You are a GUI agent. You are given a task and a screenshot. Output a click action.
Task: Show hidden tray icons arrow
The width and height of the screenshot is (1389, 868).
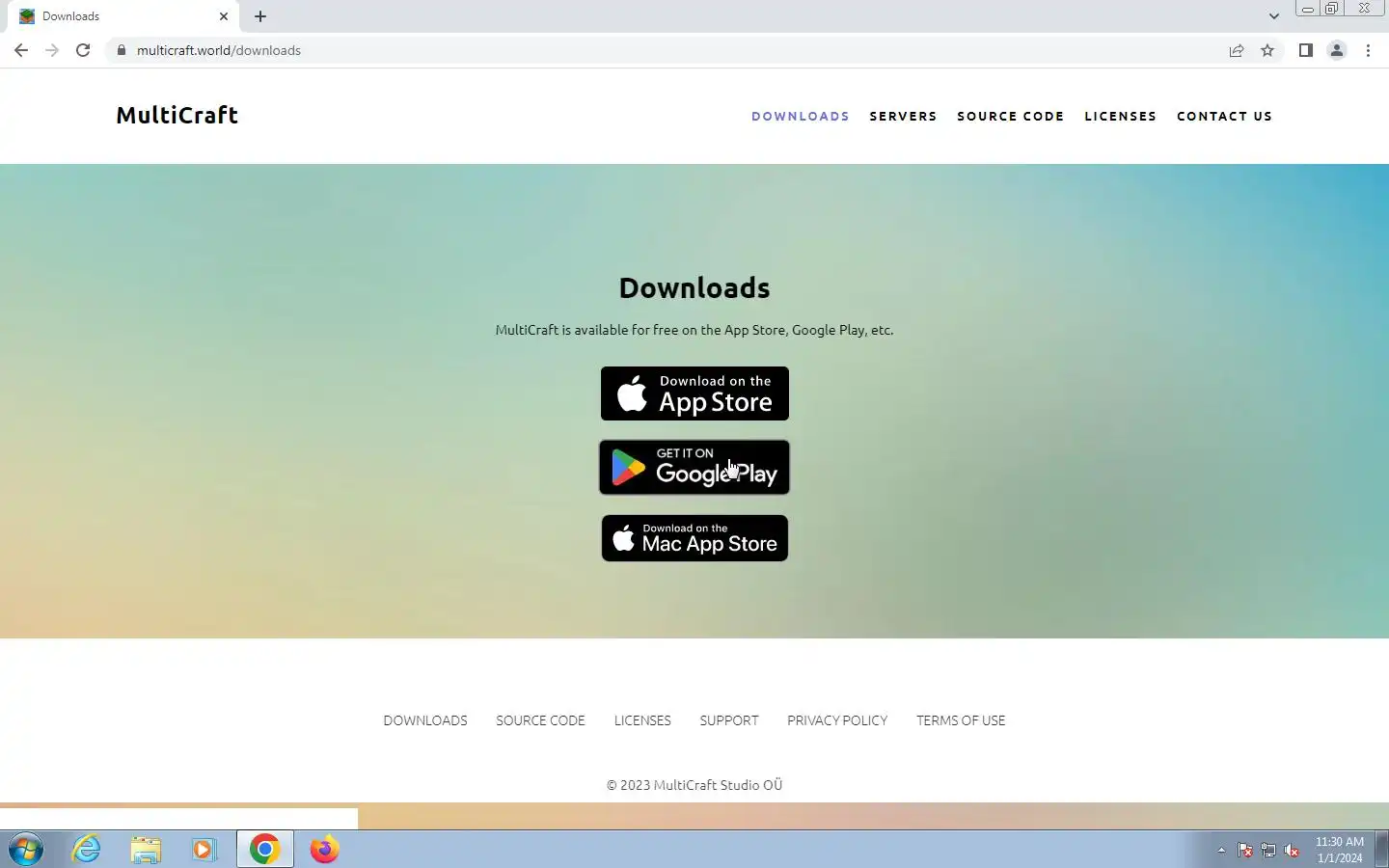click(1221, 851)
